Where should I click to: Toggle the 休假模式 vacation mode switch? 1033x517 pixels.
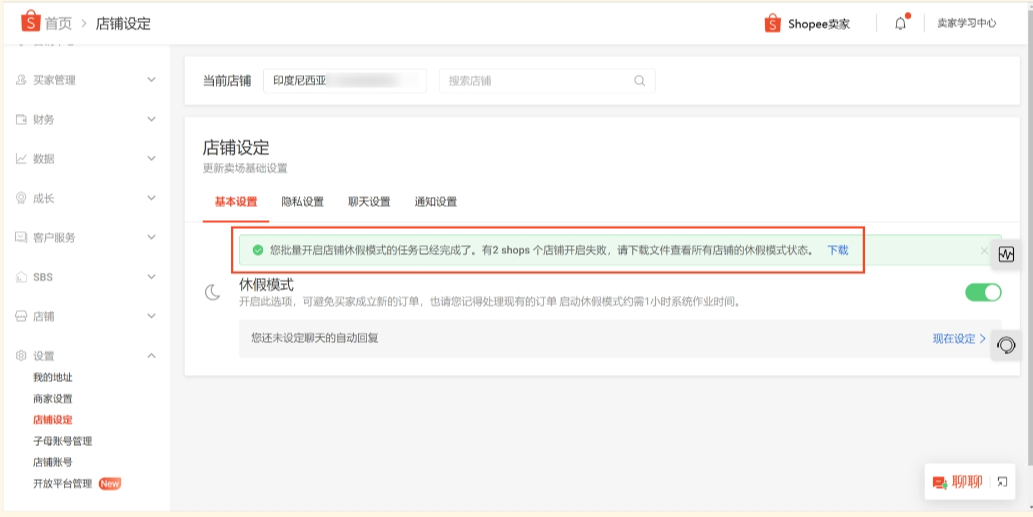coord(982,292)
